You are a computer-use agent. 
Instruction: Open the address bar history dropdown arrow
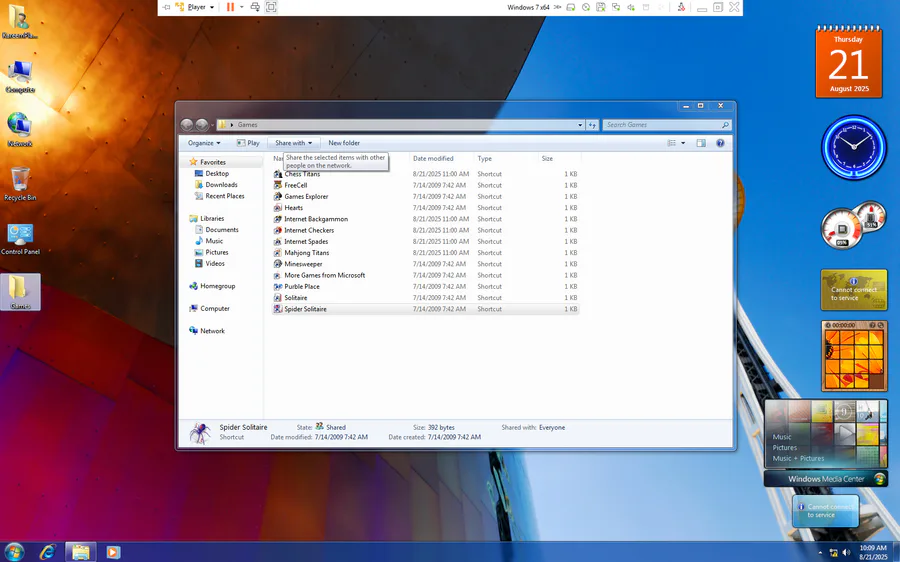point(580,125)
